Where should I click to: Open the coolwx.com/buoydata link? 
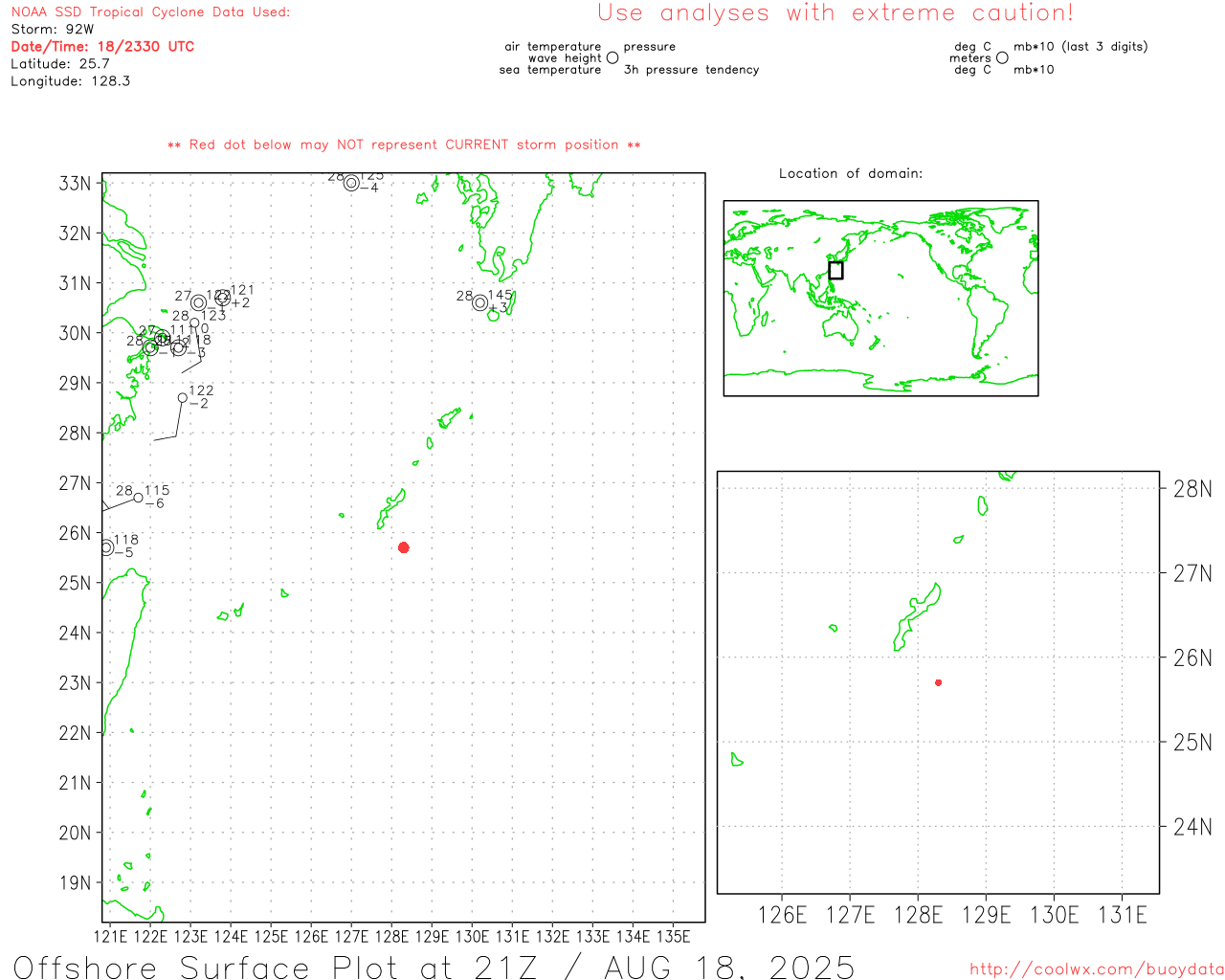(1097, 969)
